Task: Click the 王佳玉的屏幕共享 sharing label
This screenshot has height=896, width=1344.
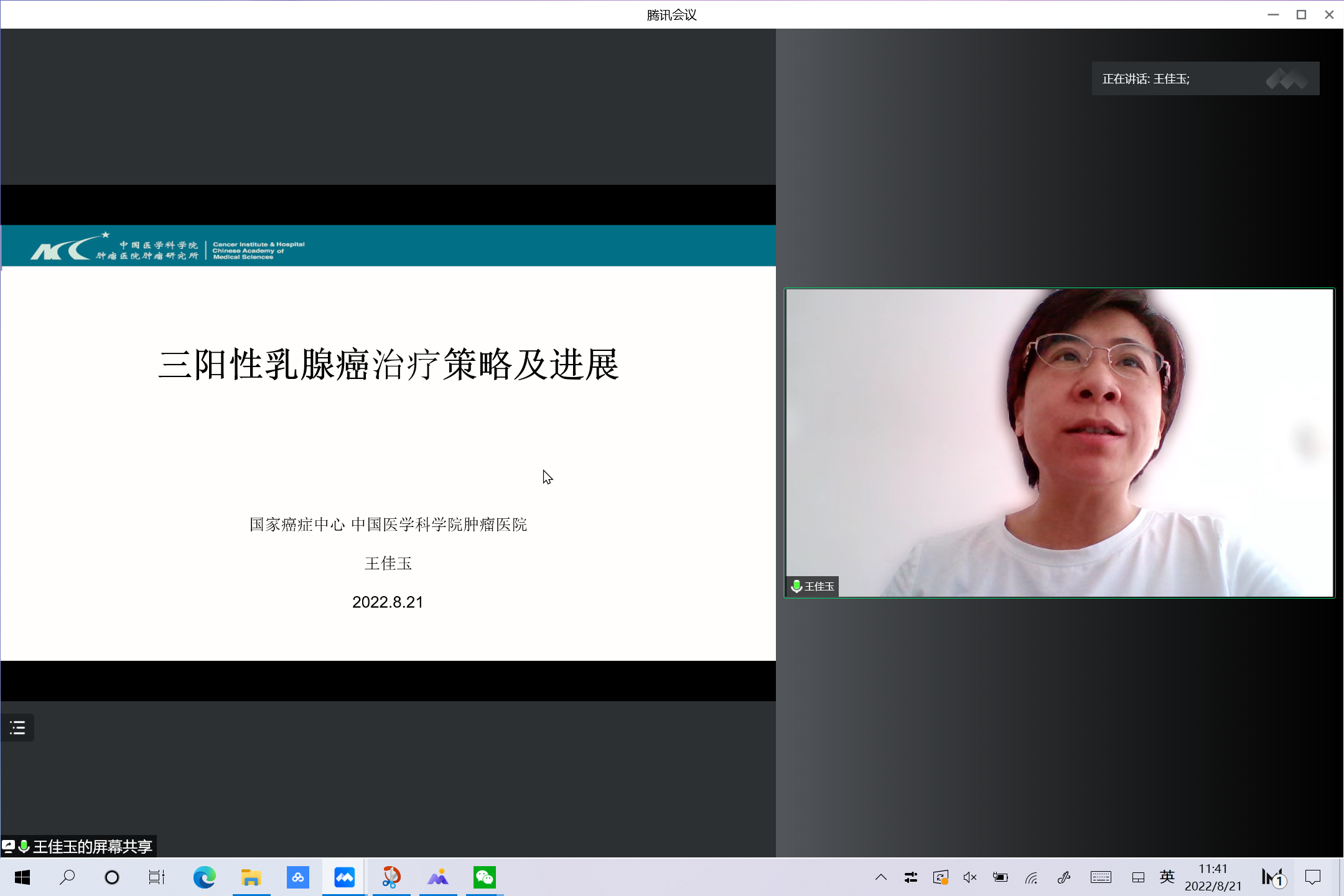Action: (x=81, y=846)
